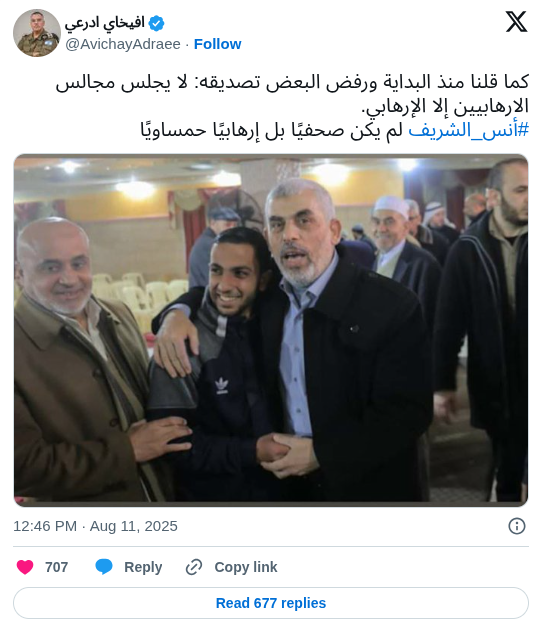Click the Copy link text label

[x=246, y=567]
